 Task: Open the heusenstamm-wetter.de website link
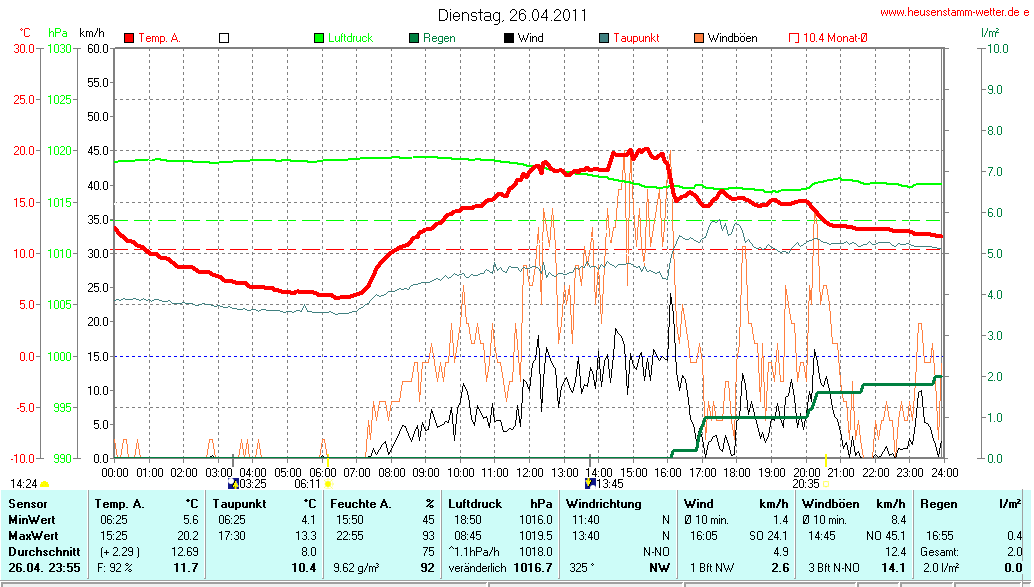pyautogui.click(x=954, y=12)
